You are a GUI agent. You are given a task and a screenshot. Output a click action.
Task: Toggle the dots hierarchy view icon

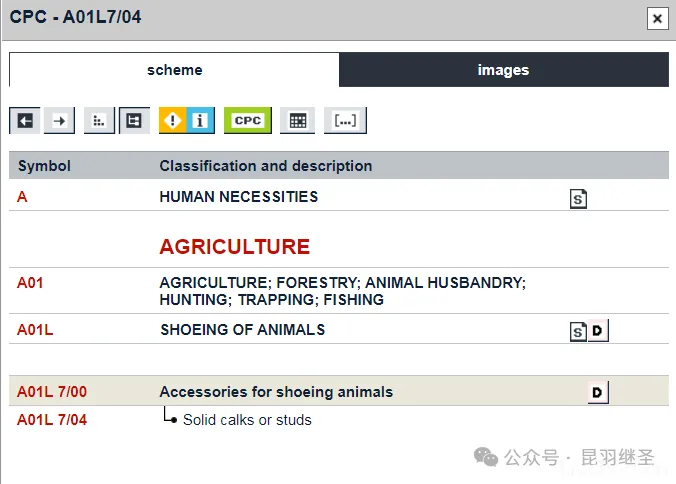(x=98, y=121)
